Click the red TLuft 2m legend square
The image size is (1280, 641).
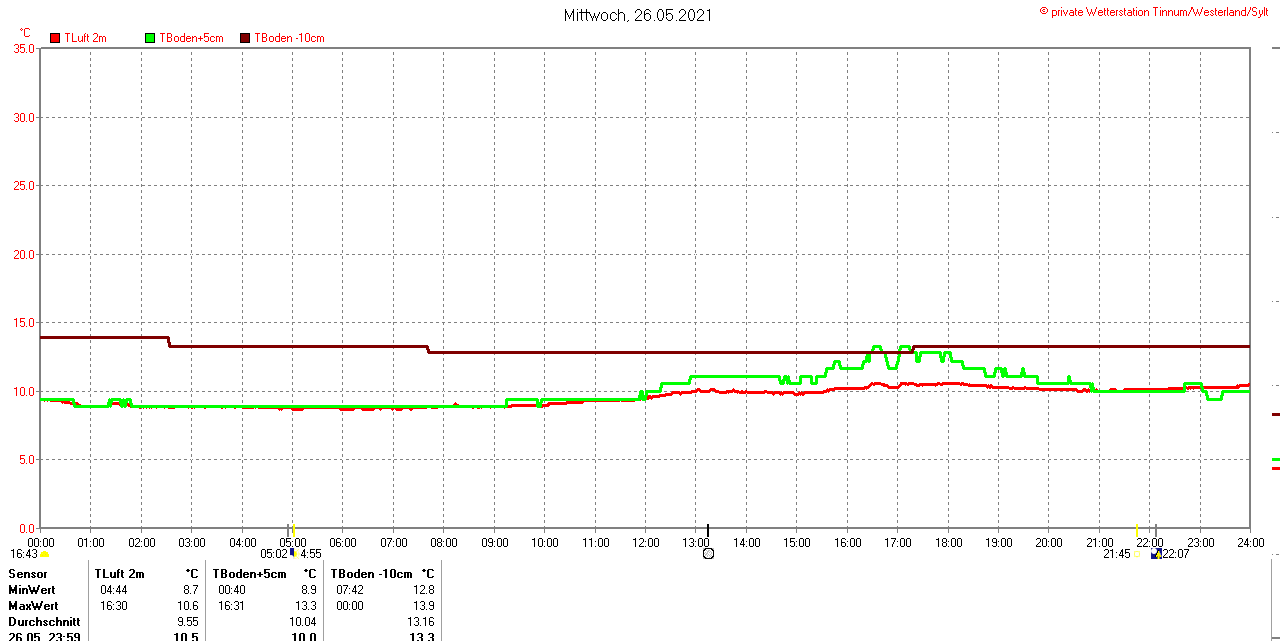click(x=55, y=38)
